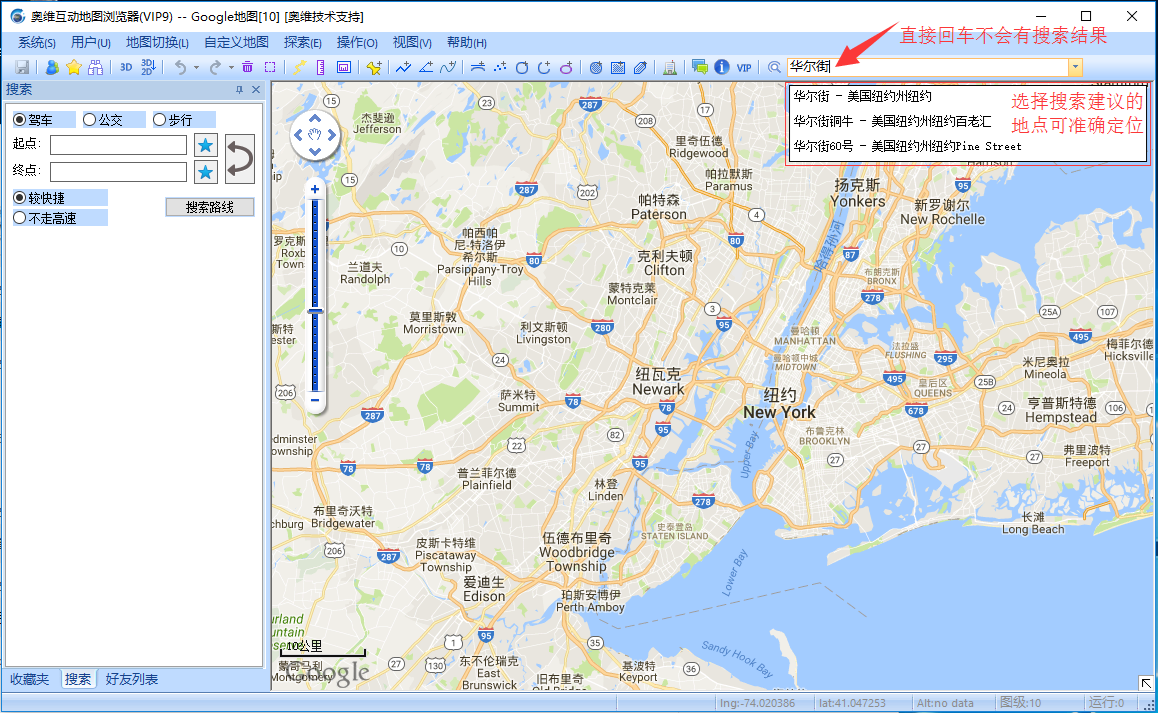Click the yellow lightning bolt icon
The image size is (1158, 713).
click(298, 67)
